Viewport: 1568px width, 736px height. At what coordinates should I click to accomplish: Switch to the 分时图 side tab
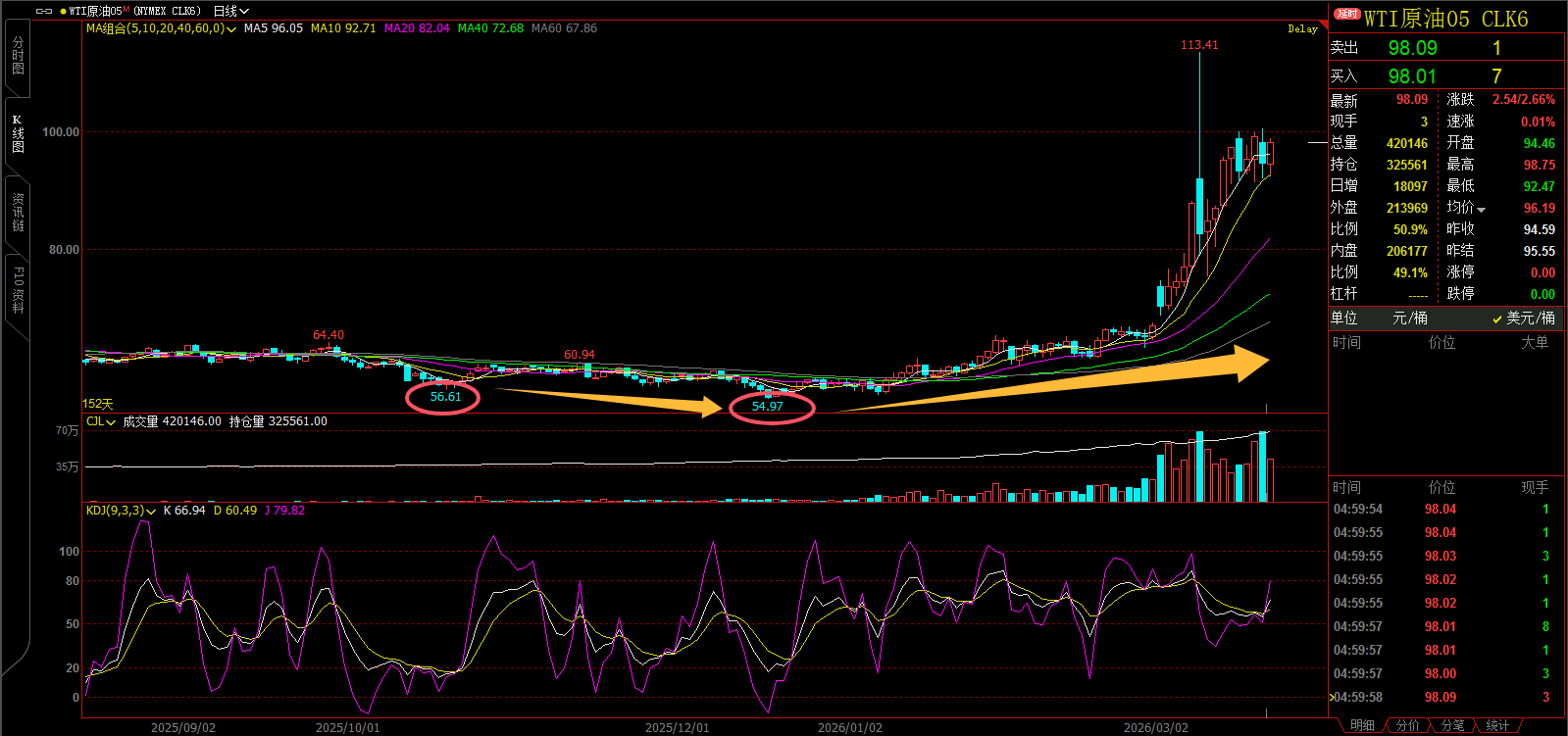18,56
